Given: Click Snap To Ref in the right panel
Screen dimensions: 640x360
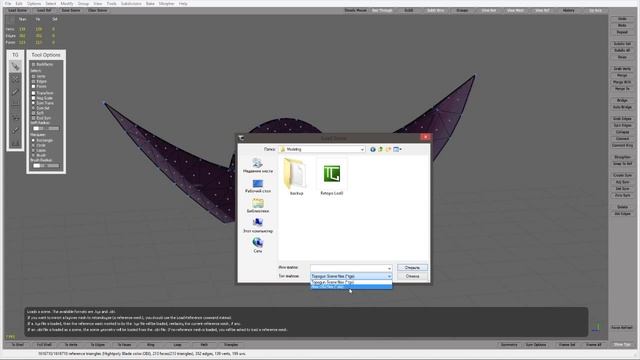Looking at the screenshot, I should (622, 164).
